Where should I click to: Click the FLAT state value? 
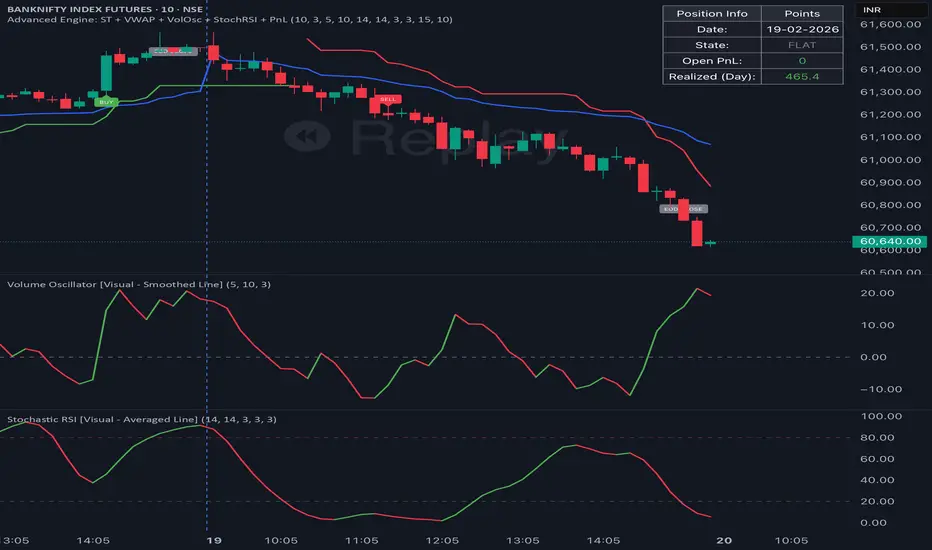pos(802,45)
